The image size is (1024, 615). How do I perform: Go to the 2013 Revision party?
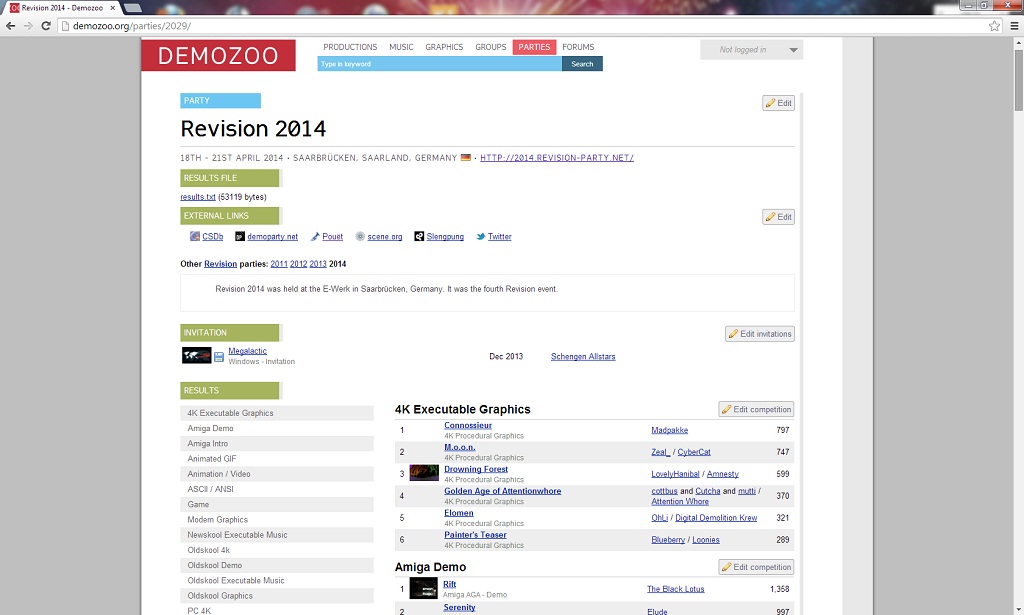tap(318, 264)
